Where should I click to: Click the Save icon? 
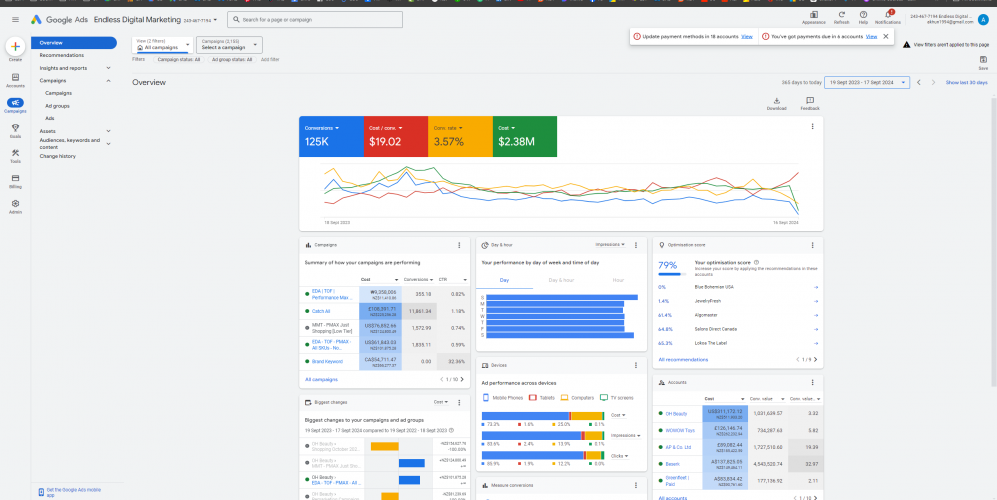click(983, 62)
